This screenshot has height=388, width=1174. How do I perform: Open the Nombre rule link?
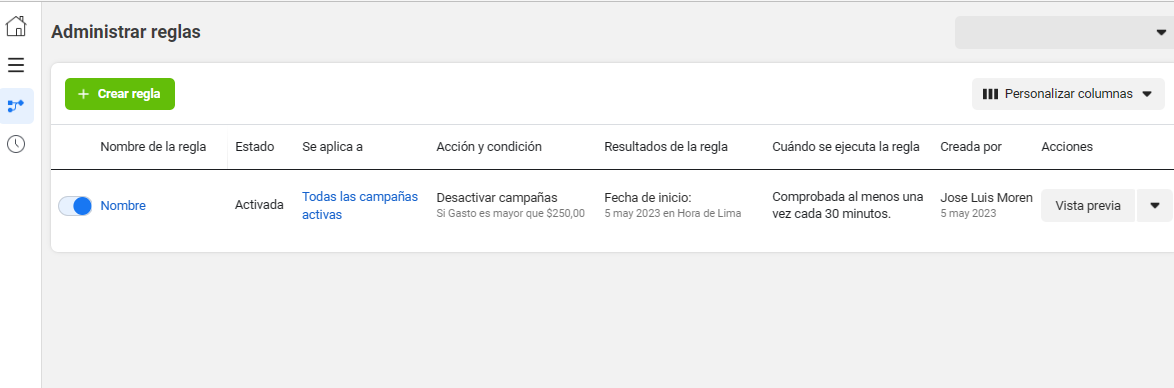coord(123,206)
